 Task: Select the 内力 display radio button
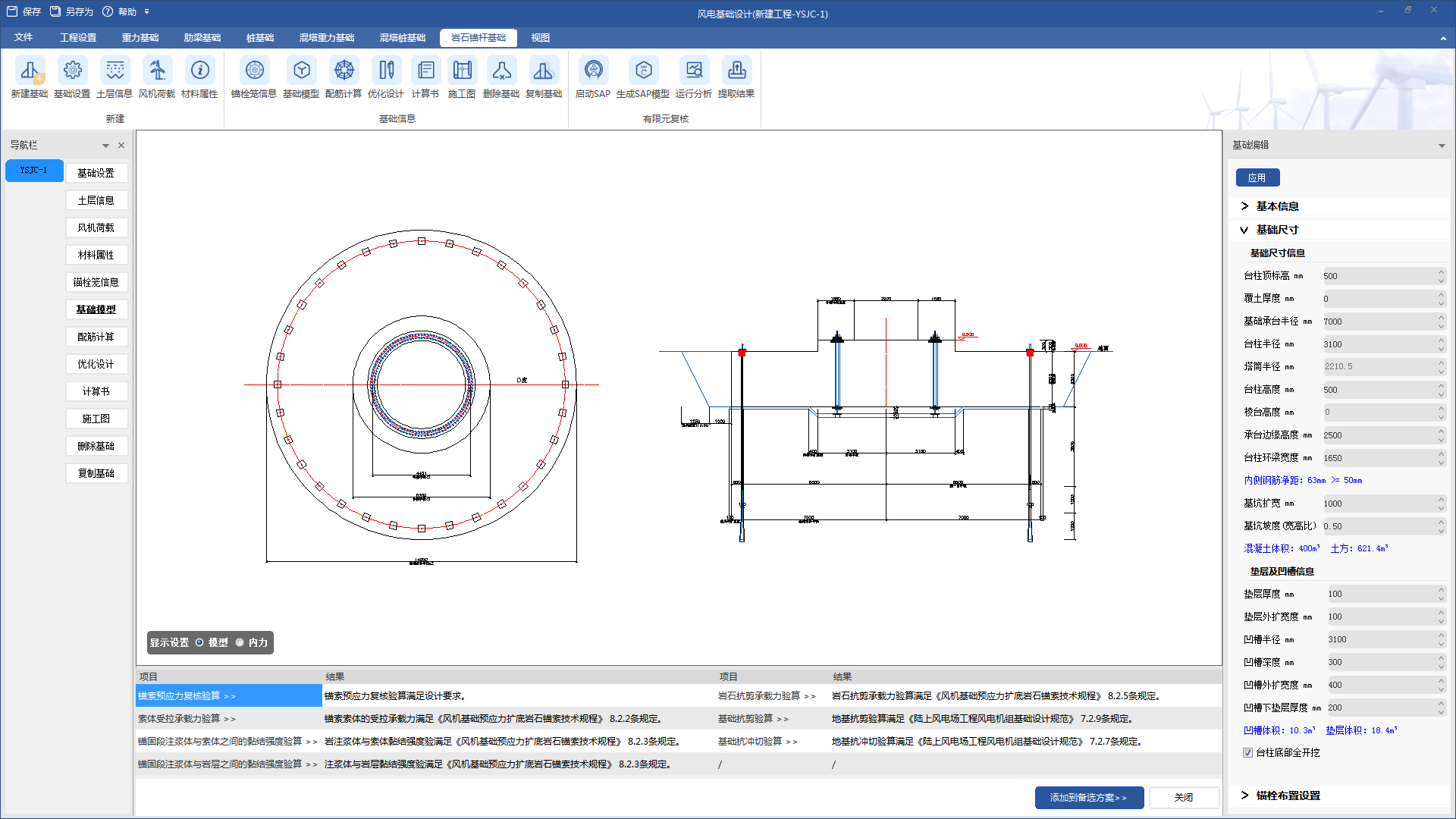pos(240,642)
